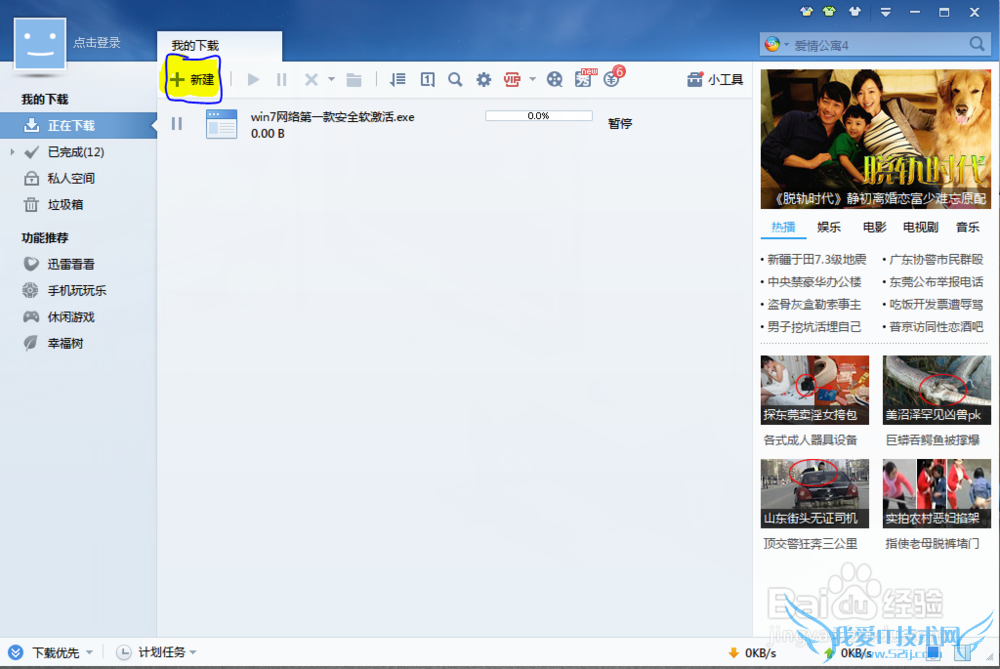Click the download speed 0KB/s indicator
This screenshot has width=1000, height=669.
pyautogui.click(x=752, y=653)
